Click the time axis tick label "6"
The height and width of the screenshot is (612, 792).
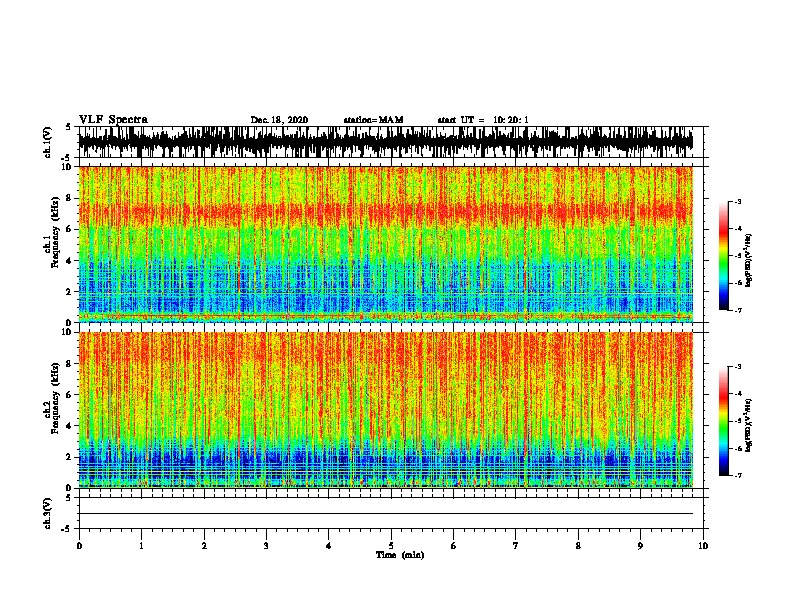[x=454, y=546]
